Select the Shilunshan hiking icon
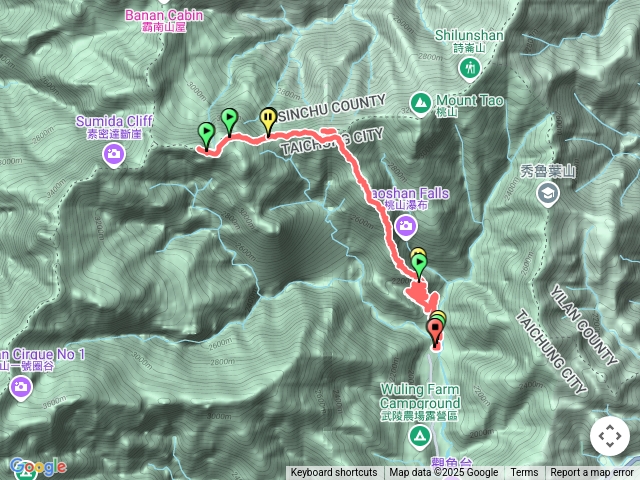 coord(470,69)
